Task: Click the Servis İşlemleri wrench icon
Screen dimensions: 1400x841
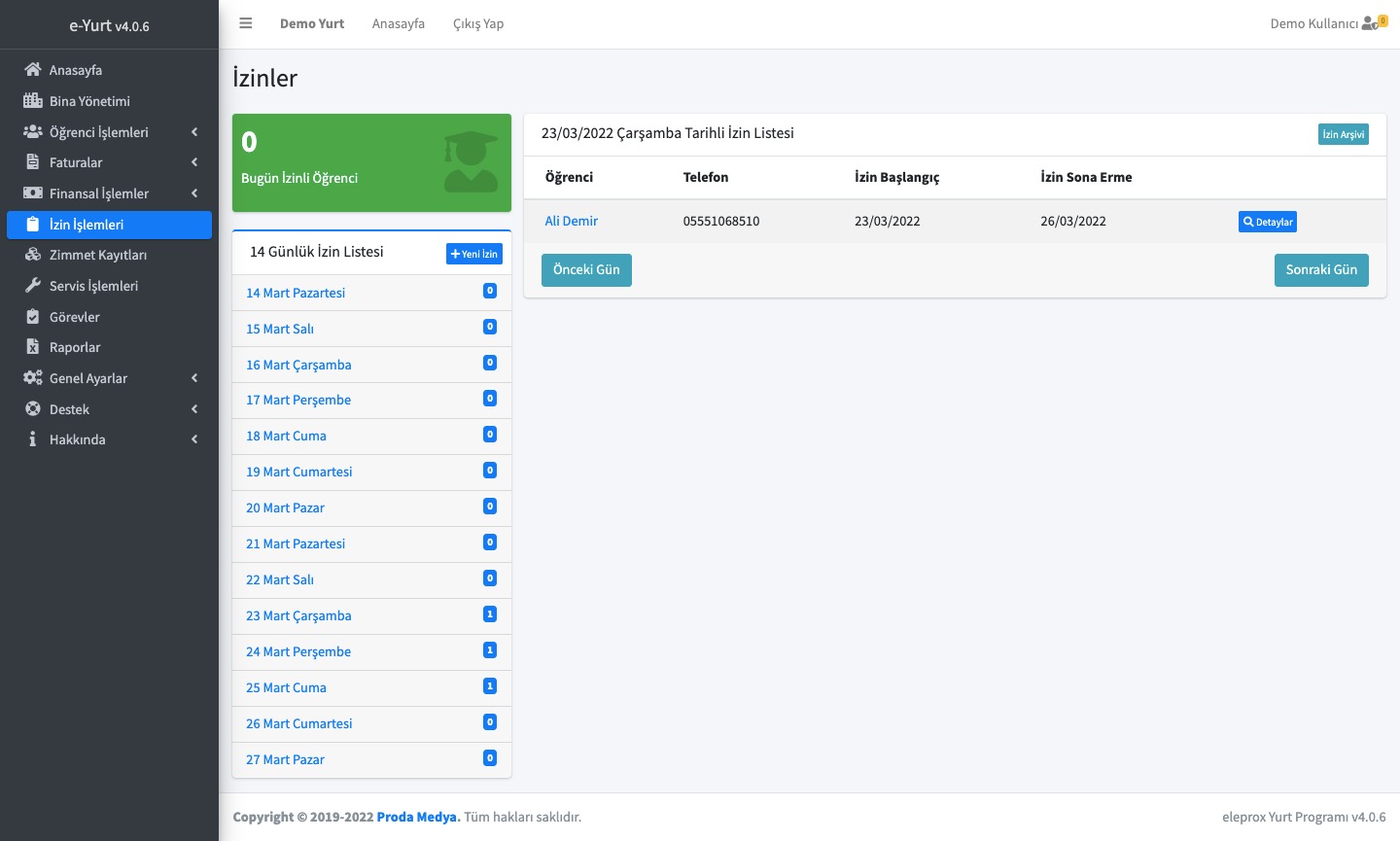Action: point(33,286)
